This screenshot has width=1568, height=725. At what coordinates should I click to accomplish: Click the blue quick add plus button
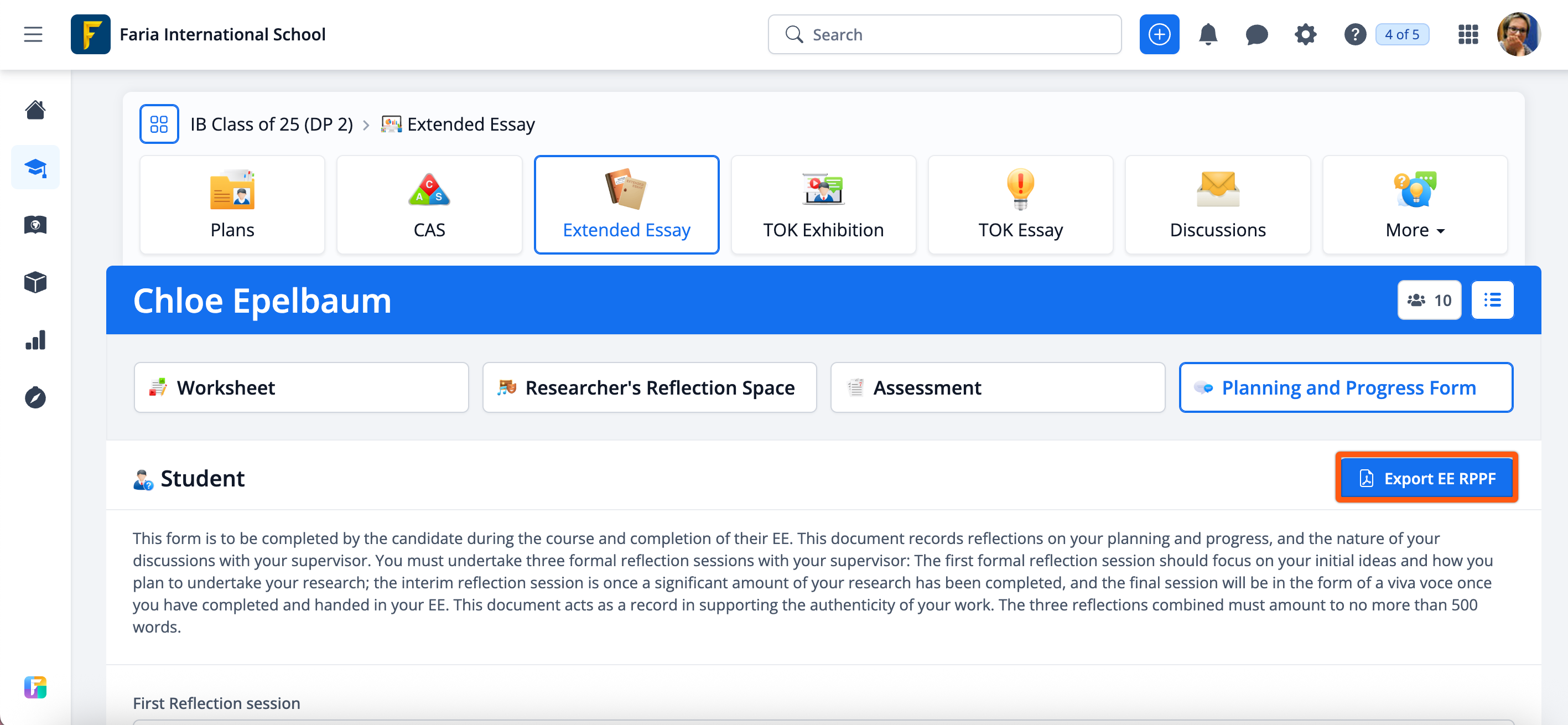(1159, 35)
